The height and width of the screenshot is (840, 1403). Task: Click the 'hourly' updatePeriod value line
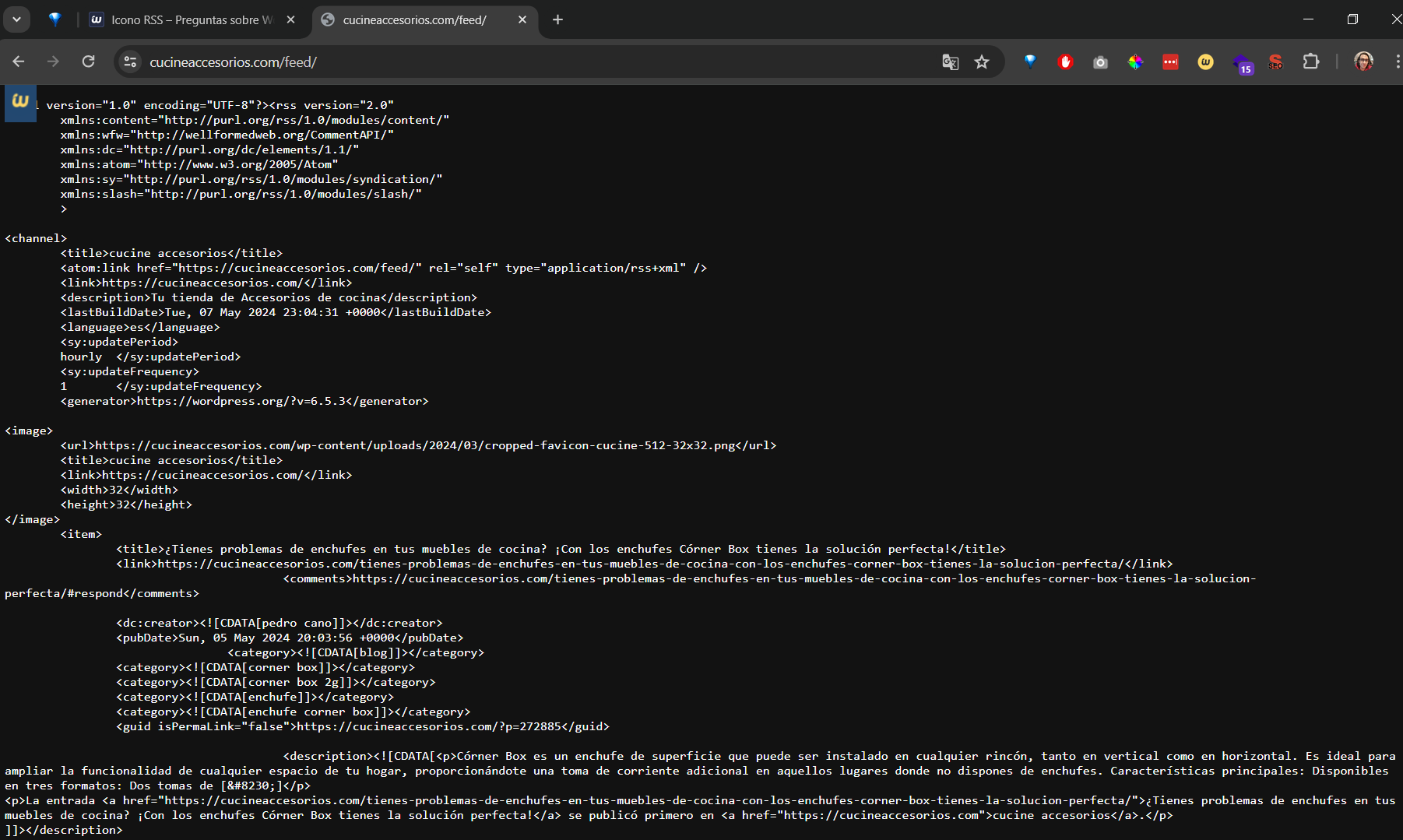[x=150, y=357]
